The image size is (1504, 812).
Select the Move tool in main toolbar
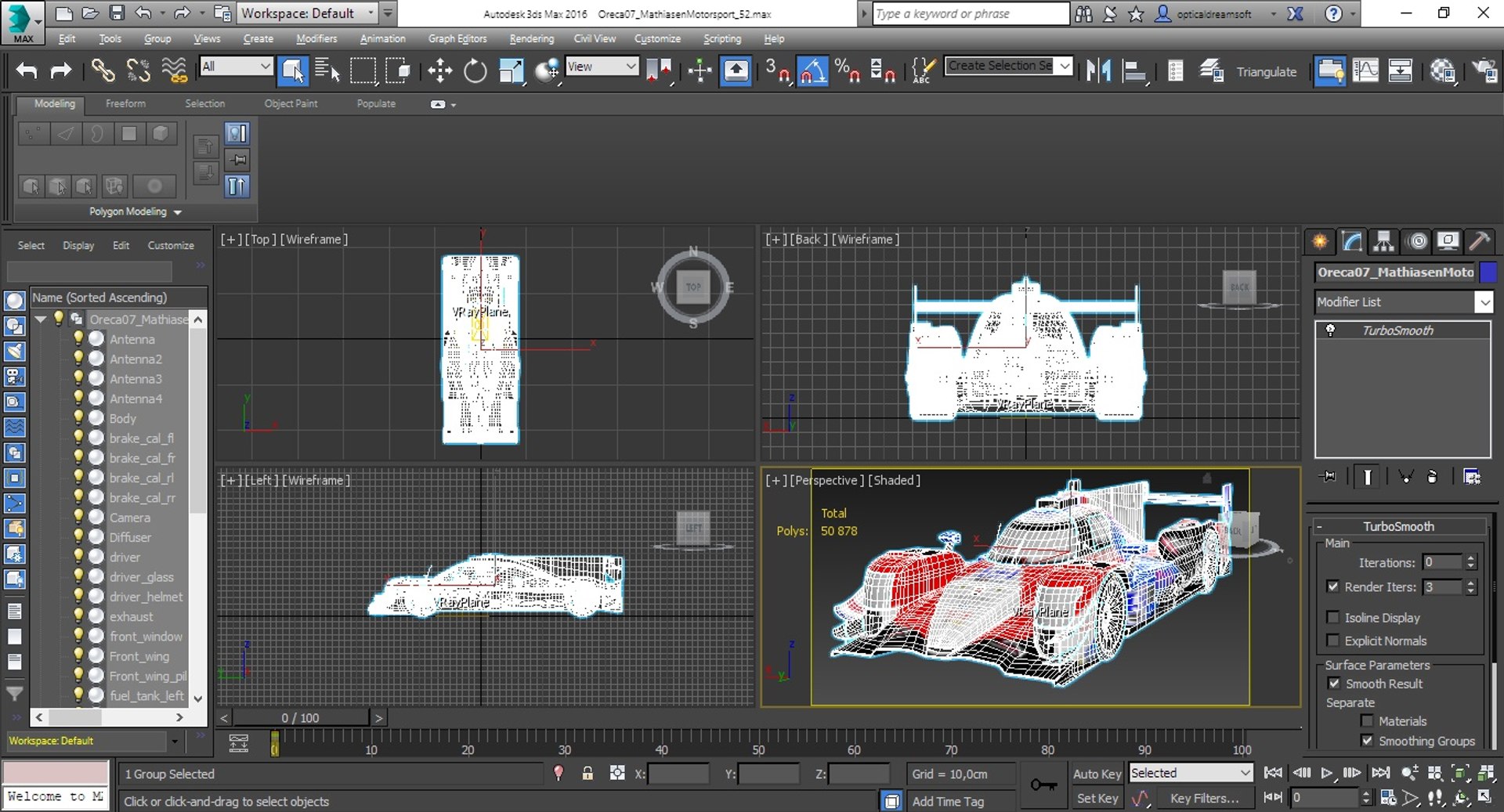[439, 71]
